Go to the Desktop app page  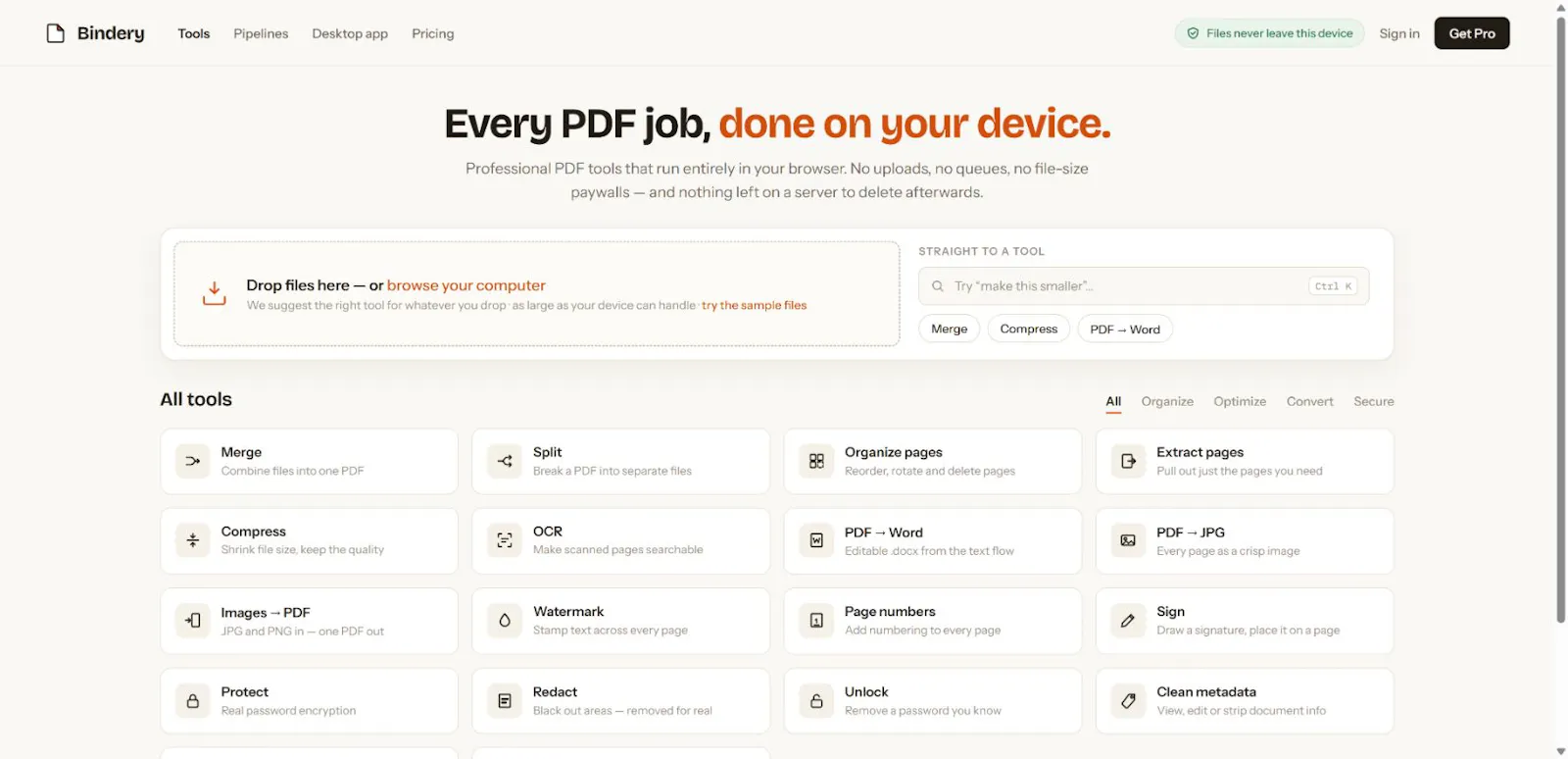pos(350,33)
